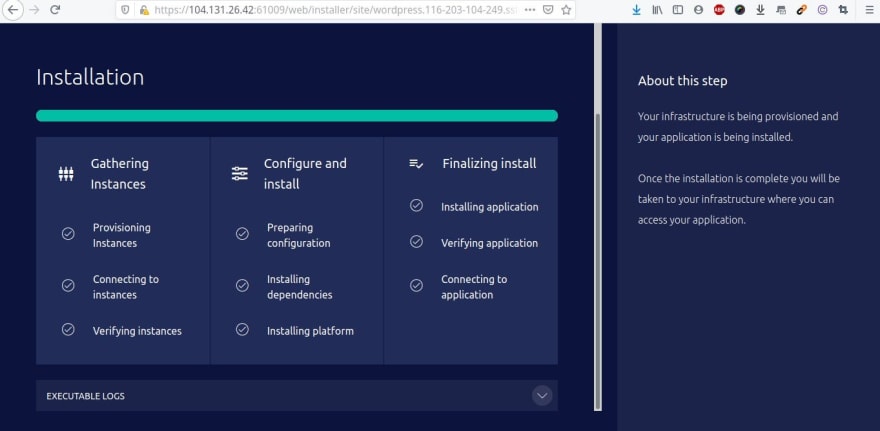880x431 pixels.
Task: Click the Configure and install sliders icon
Action: (x=240, y=174)
